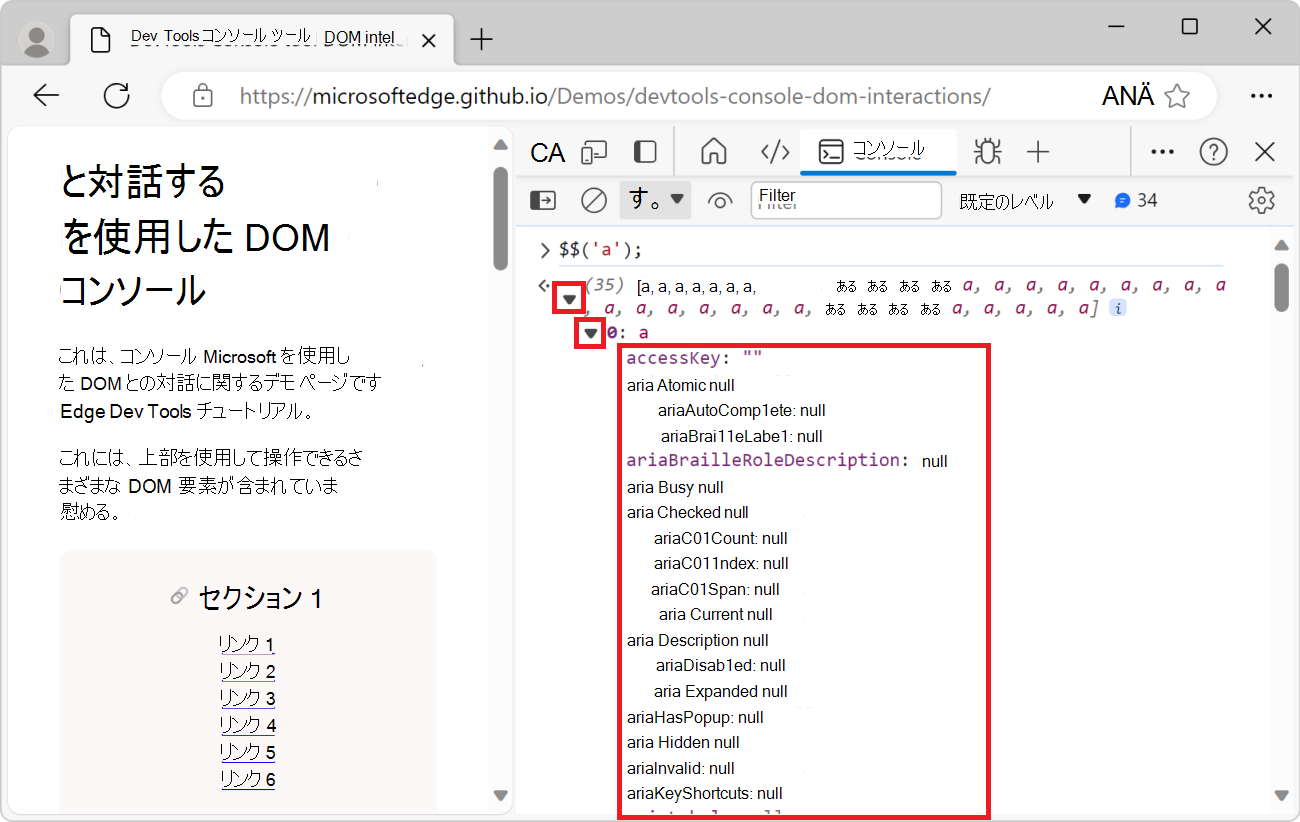Click the セクション 1 heading
The image size is (1300, 822).
(x=260, y=598)
